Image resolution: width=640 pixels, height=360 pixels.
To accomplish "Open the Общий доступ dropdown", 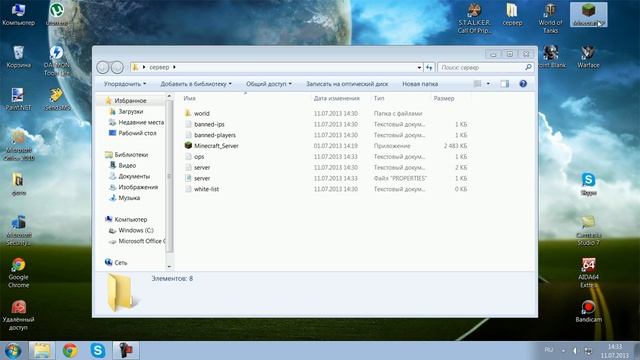I will (269, 84).
